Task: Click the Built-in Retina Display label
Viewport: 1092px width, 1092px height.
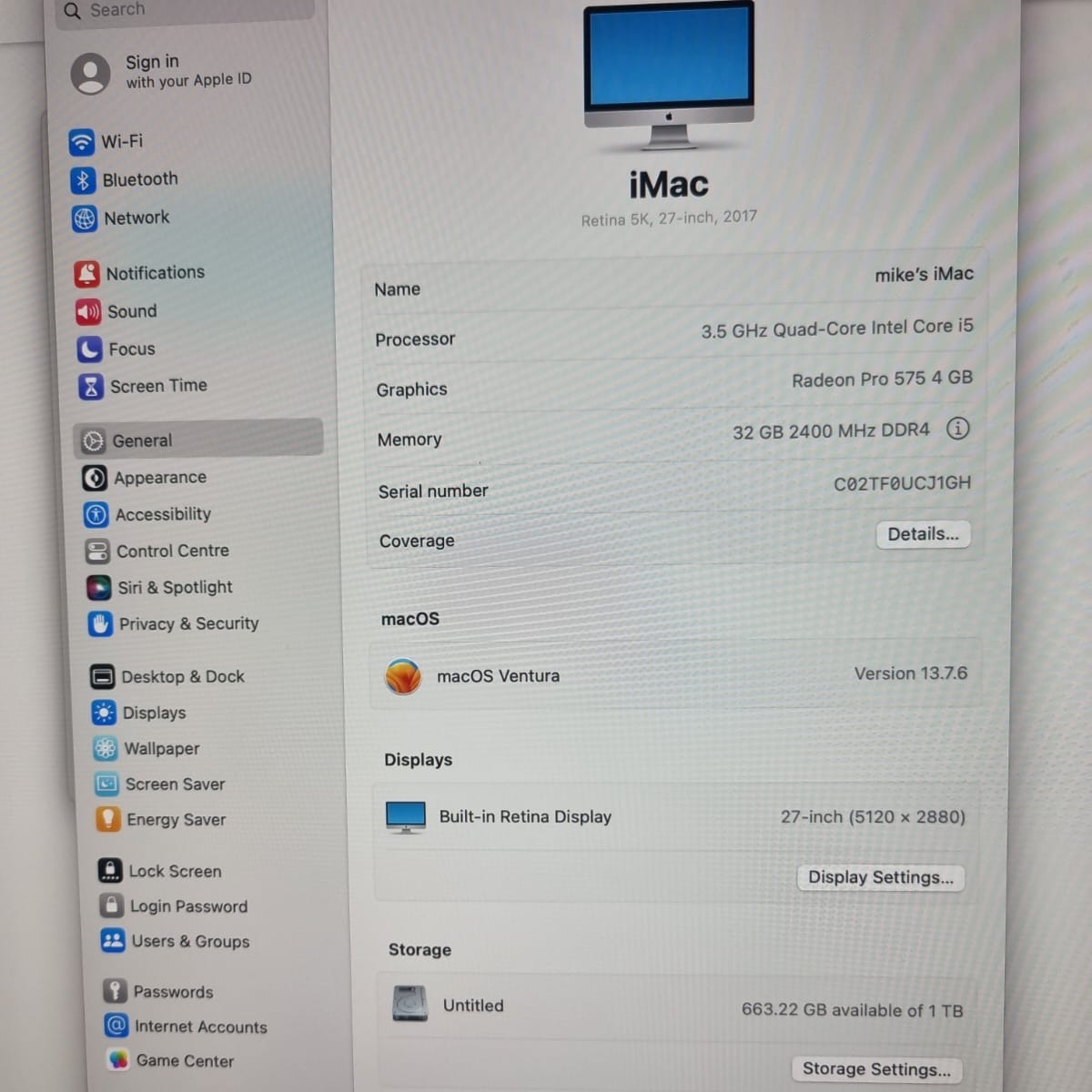Action: [x=525, y=816]
